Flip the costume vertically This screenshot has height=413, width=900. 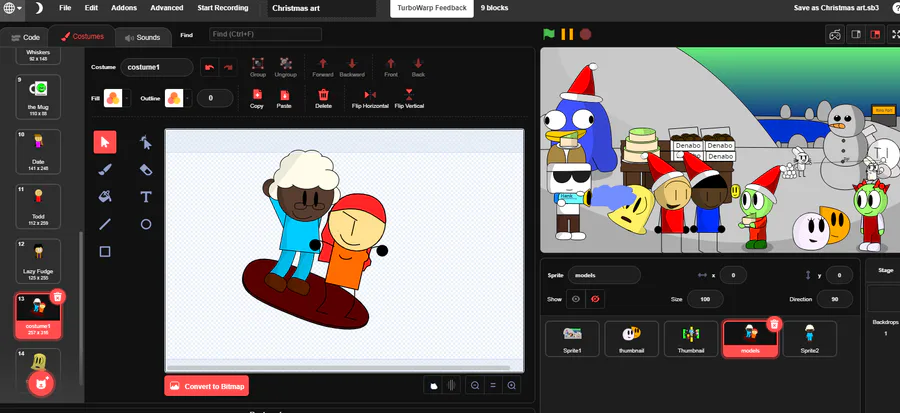(409, 99)
